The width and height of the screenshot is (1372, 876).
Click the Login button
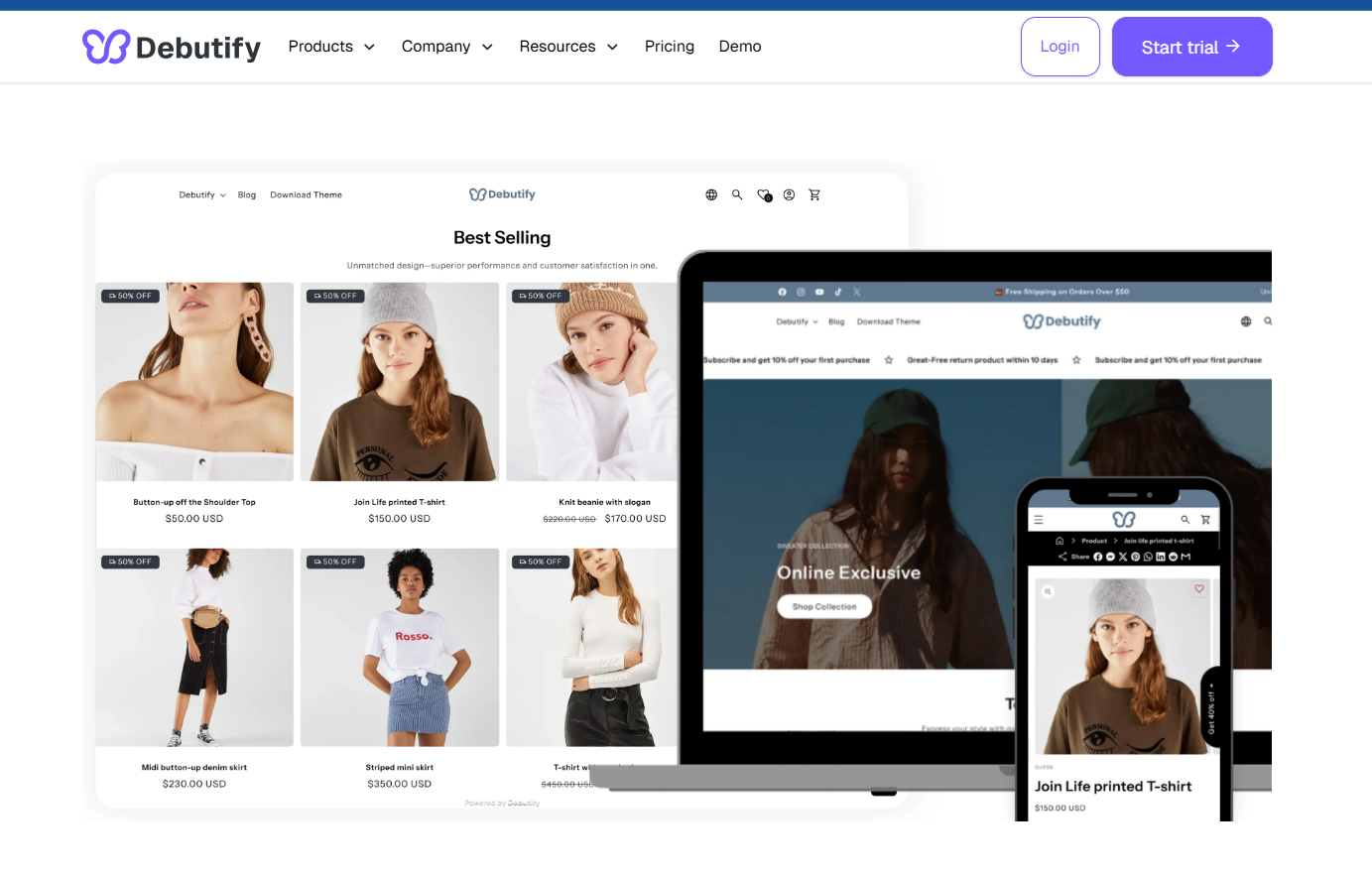(x=1060, y=46)
